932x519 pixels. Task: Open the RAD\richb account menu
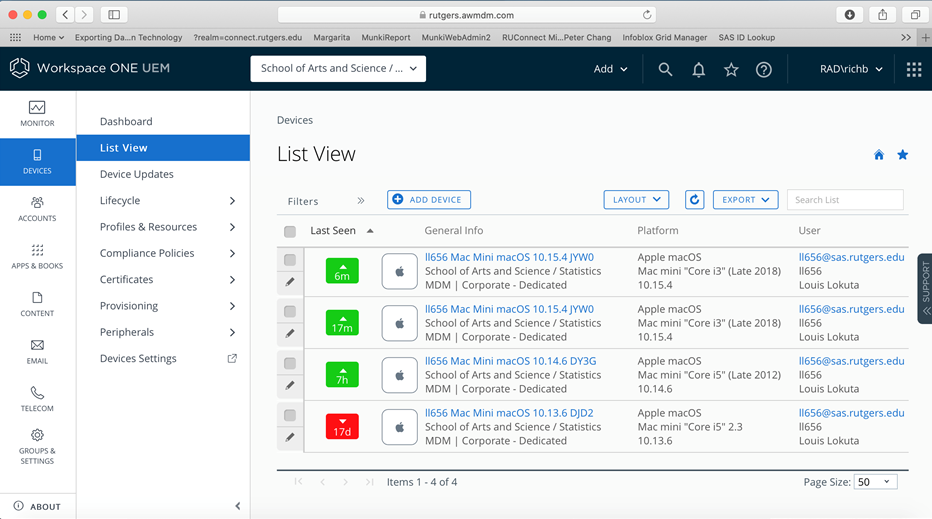851,69
